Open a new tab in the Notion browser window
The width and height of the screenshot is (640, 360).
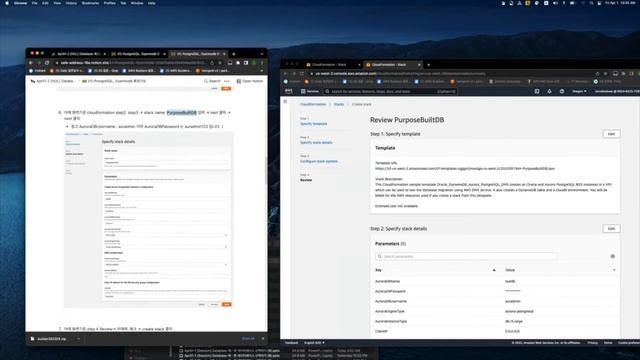point(233,54)
